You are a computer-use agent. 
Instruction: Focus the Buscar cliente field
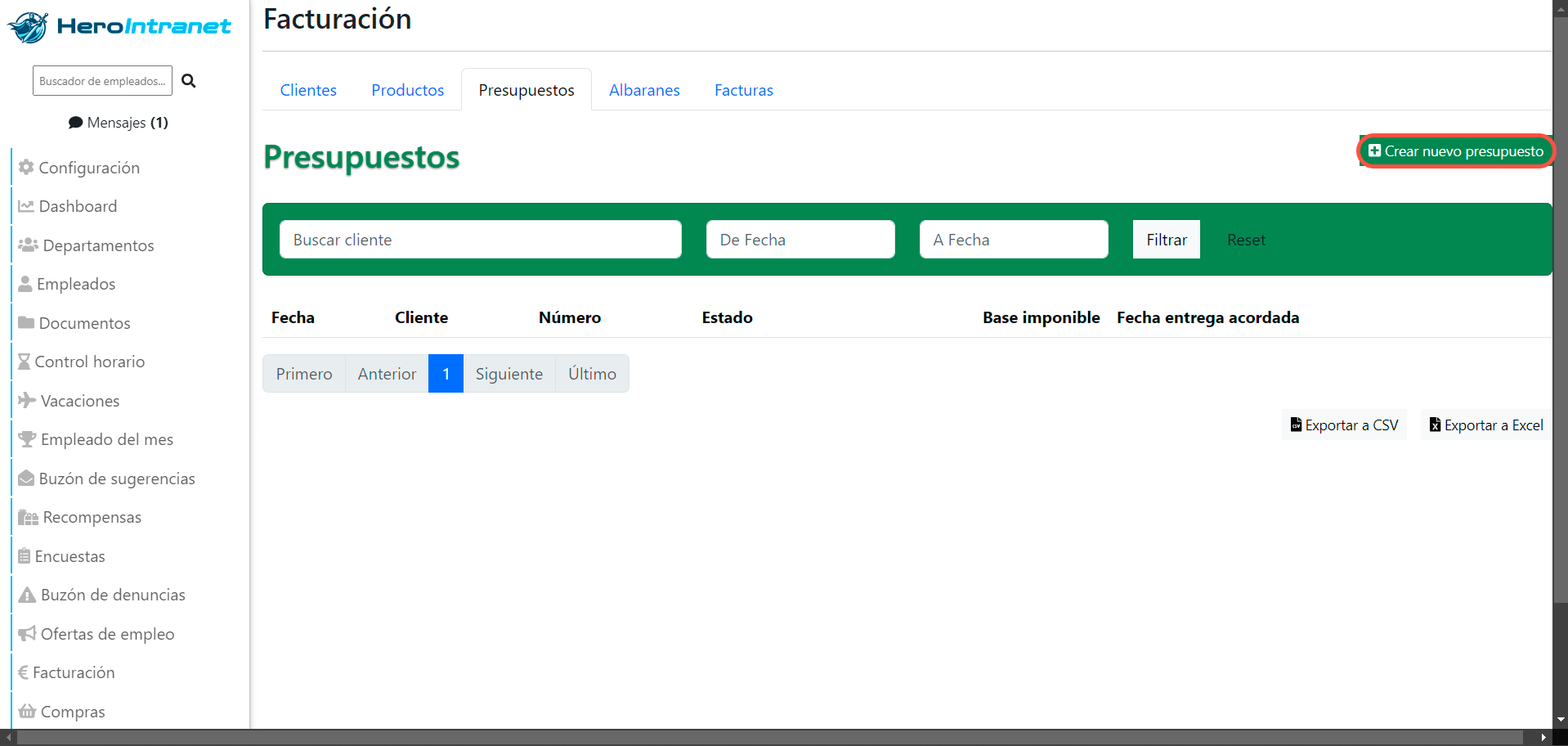[481, 240]
